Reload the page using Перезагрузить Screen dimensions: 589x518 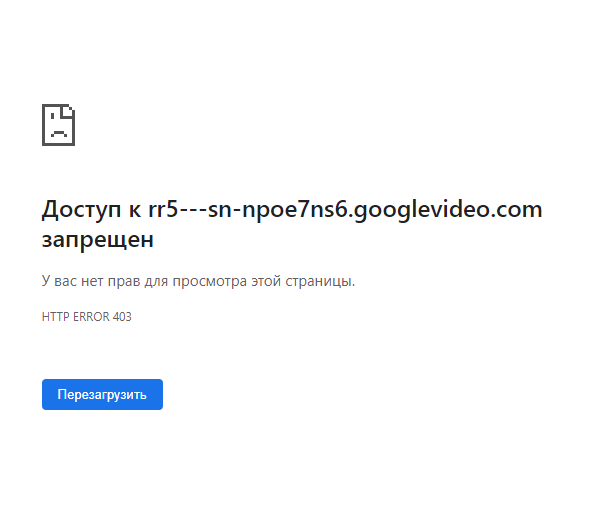tap(102, 394)
